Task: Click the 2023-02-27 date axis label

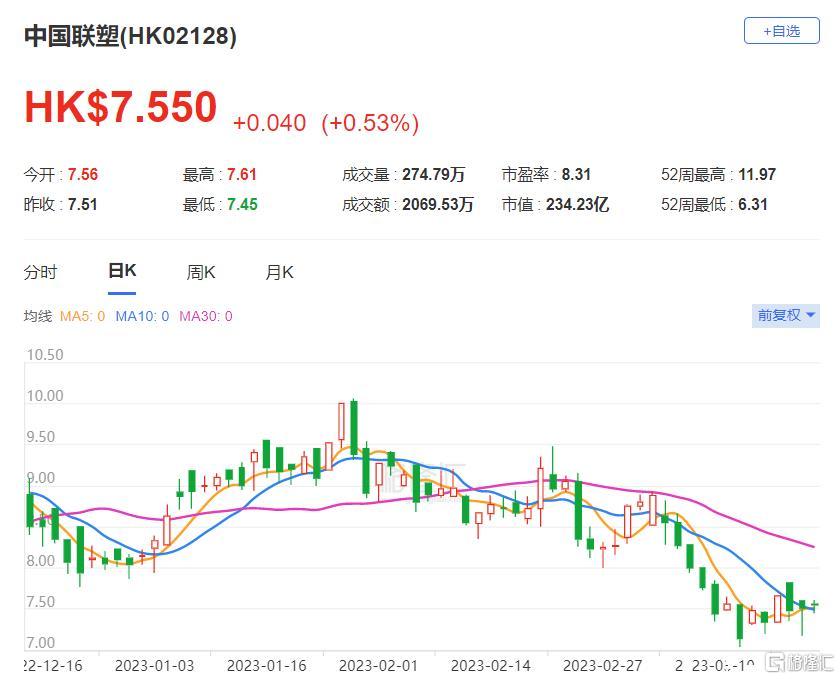Action: click(x=603, y=666)
